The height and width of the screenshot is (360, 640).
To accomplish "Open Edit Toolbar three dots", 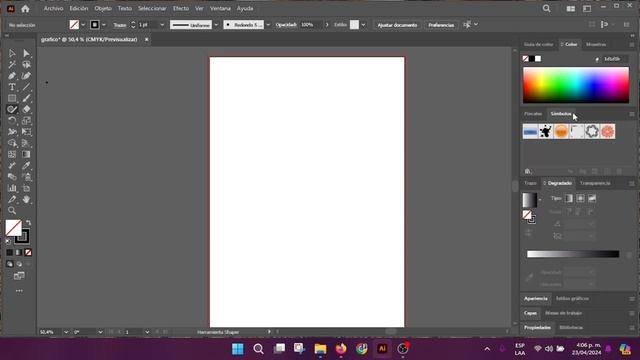I will tap(19, 291).
